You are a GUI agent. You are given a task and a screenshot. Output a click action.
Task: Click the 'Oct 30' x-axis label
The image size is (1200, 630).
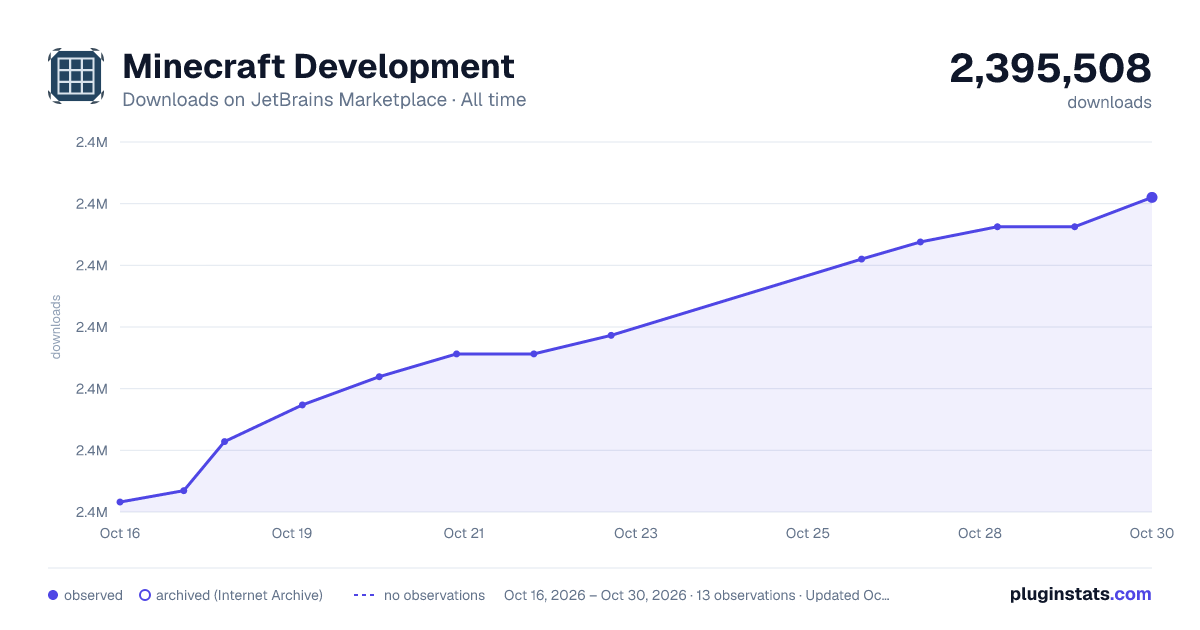pyautogui.click(x=1150, y=533)
